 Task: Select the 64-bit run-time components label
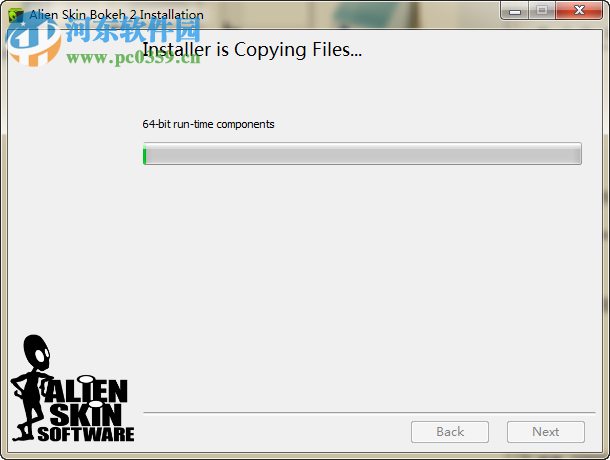click(208, 124)
